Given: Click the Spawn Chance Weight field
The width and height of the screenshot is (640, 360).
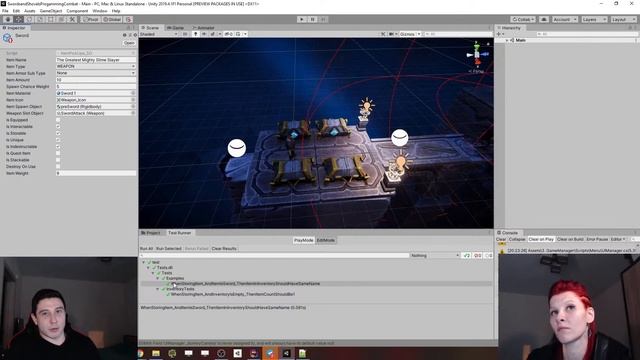Looking at the screenshot, I should 96,87.
